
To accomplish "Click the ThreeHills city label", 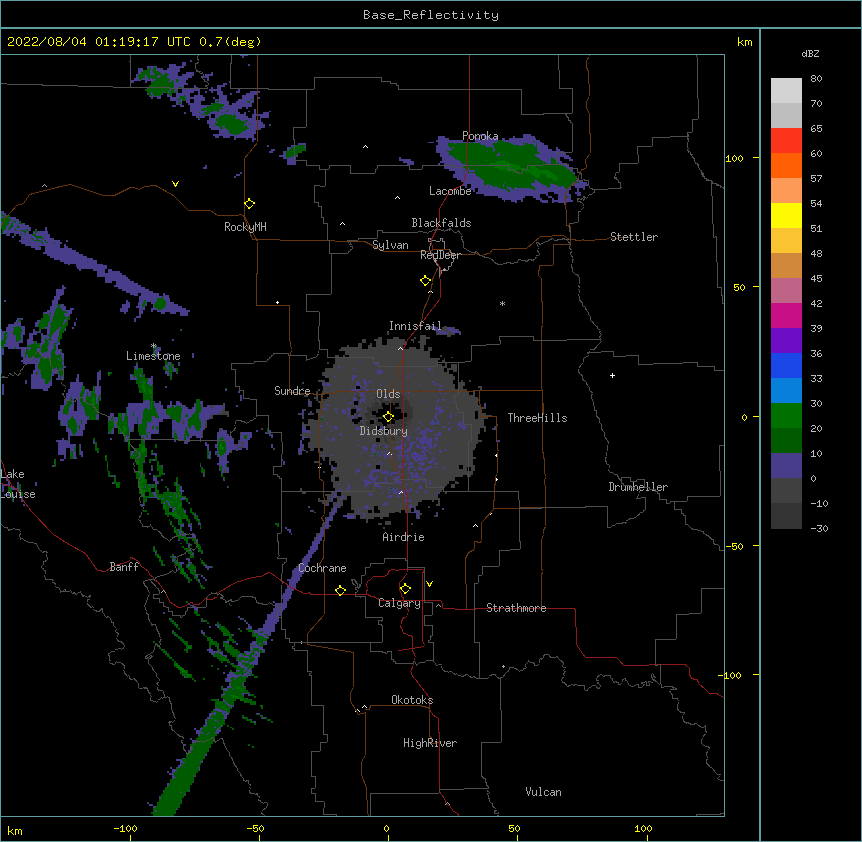I will 537,418.
